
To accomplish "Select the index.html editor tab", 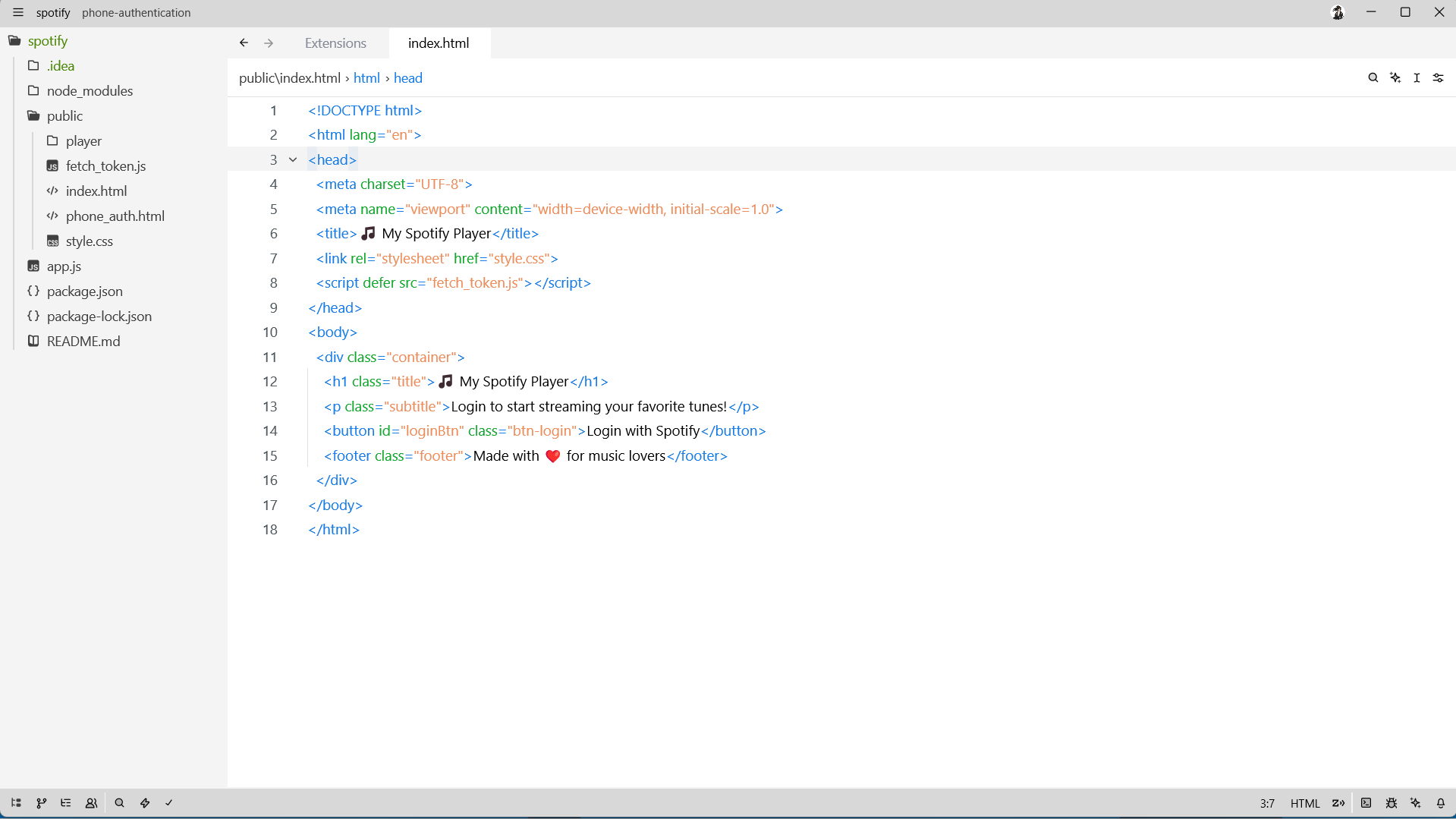I will click(438, 43).
